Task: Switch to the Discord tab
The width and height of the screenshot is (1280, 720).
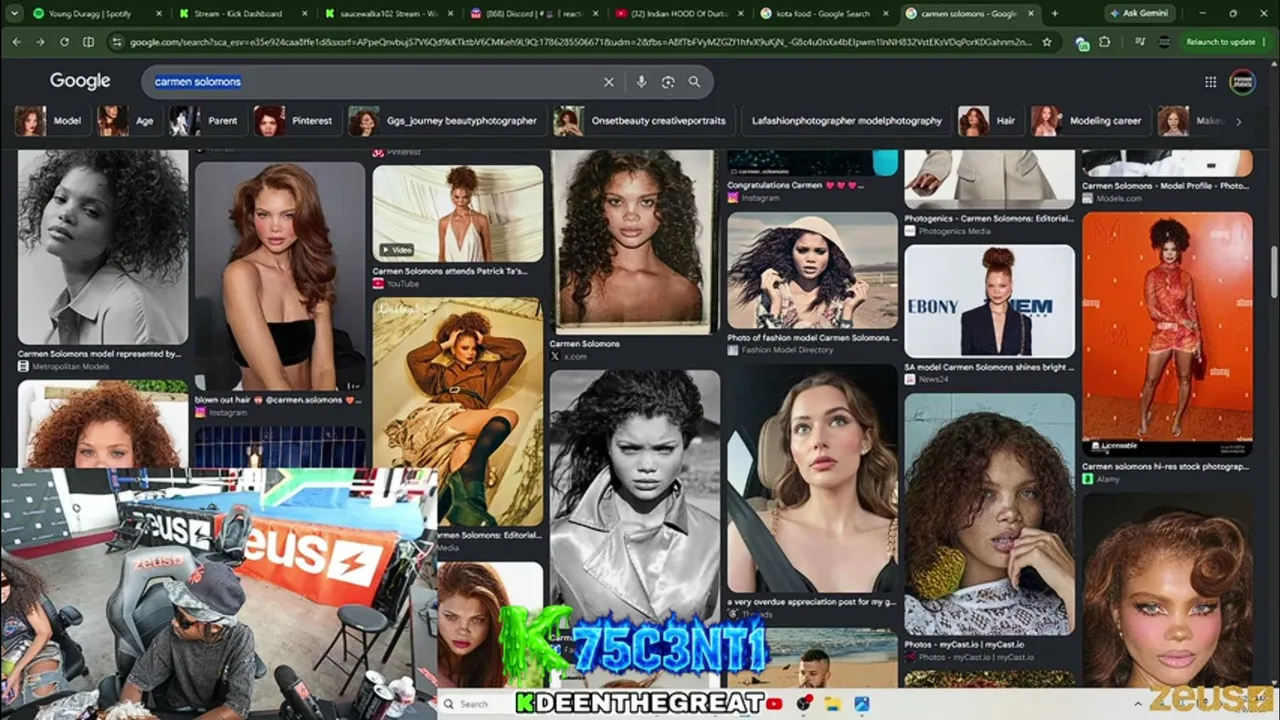Action: click(535, 14)
